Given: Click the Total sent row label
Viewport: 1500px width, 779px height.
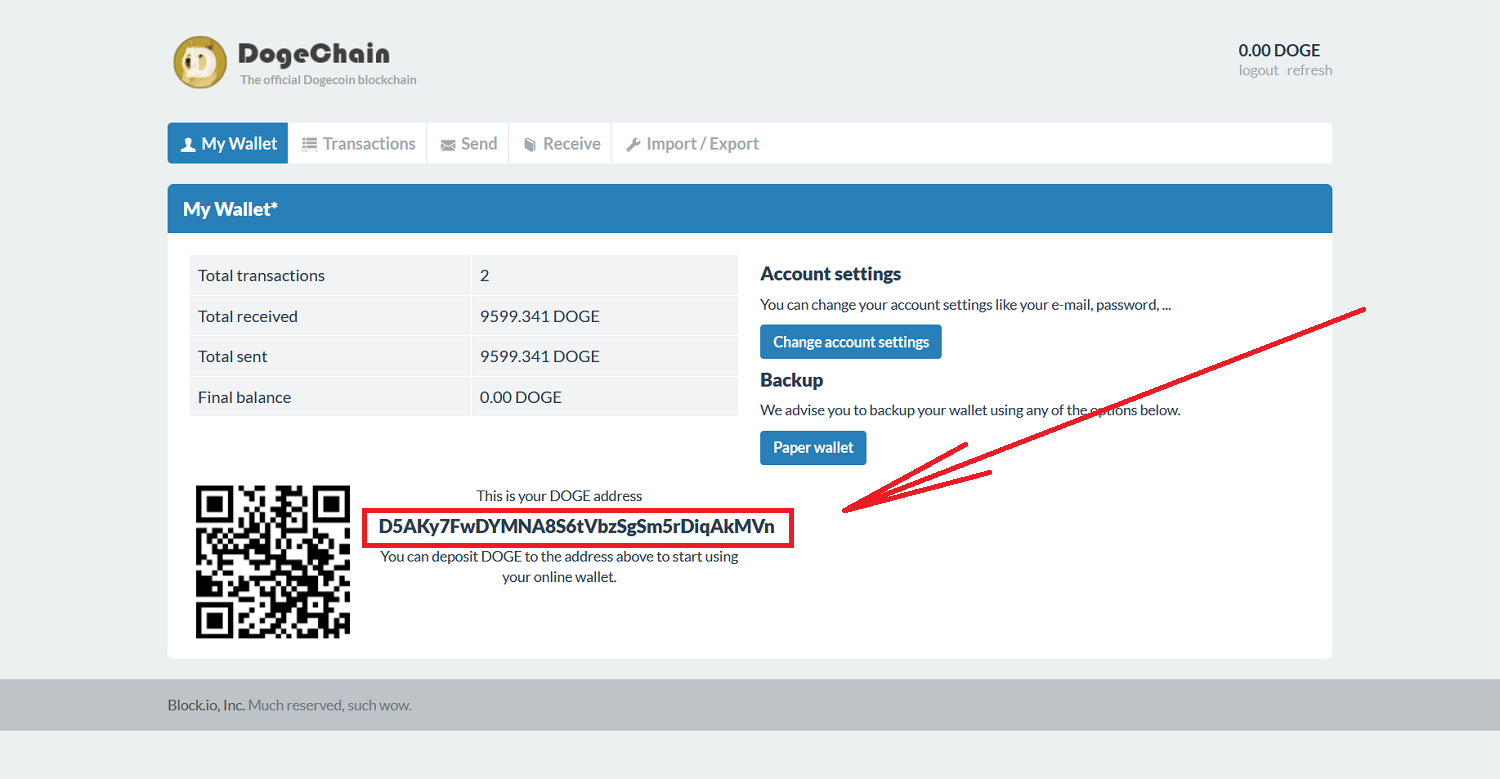Looking at the screenshot, I should 233,356.
